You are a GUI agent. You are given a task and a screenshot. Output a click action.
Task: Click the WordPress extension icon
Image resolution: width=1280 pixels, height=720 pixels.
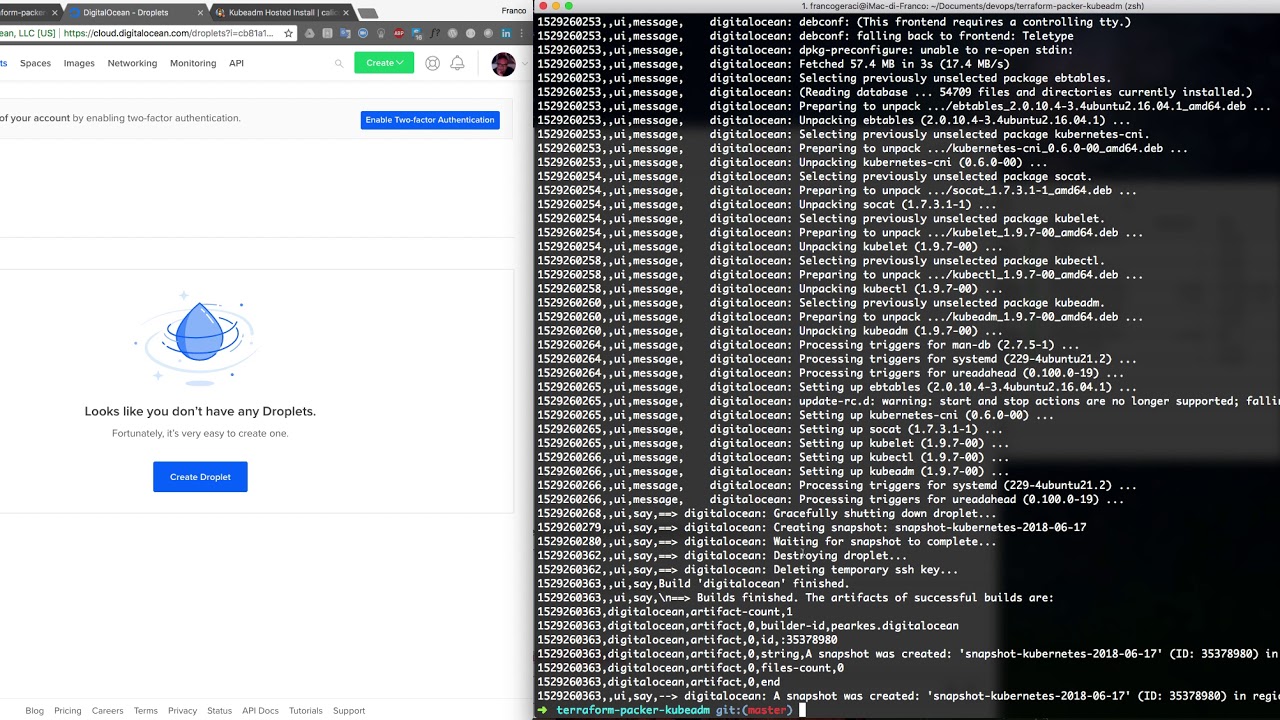452,33
